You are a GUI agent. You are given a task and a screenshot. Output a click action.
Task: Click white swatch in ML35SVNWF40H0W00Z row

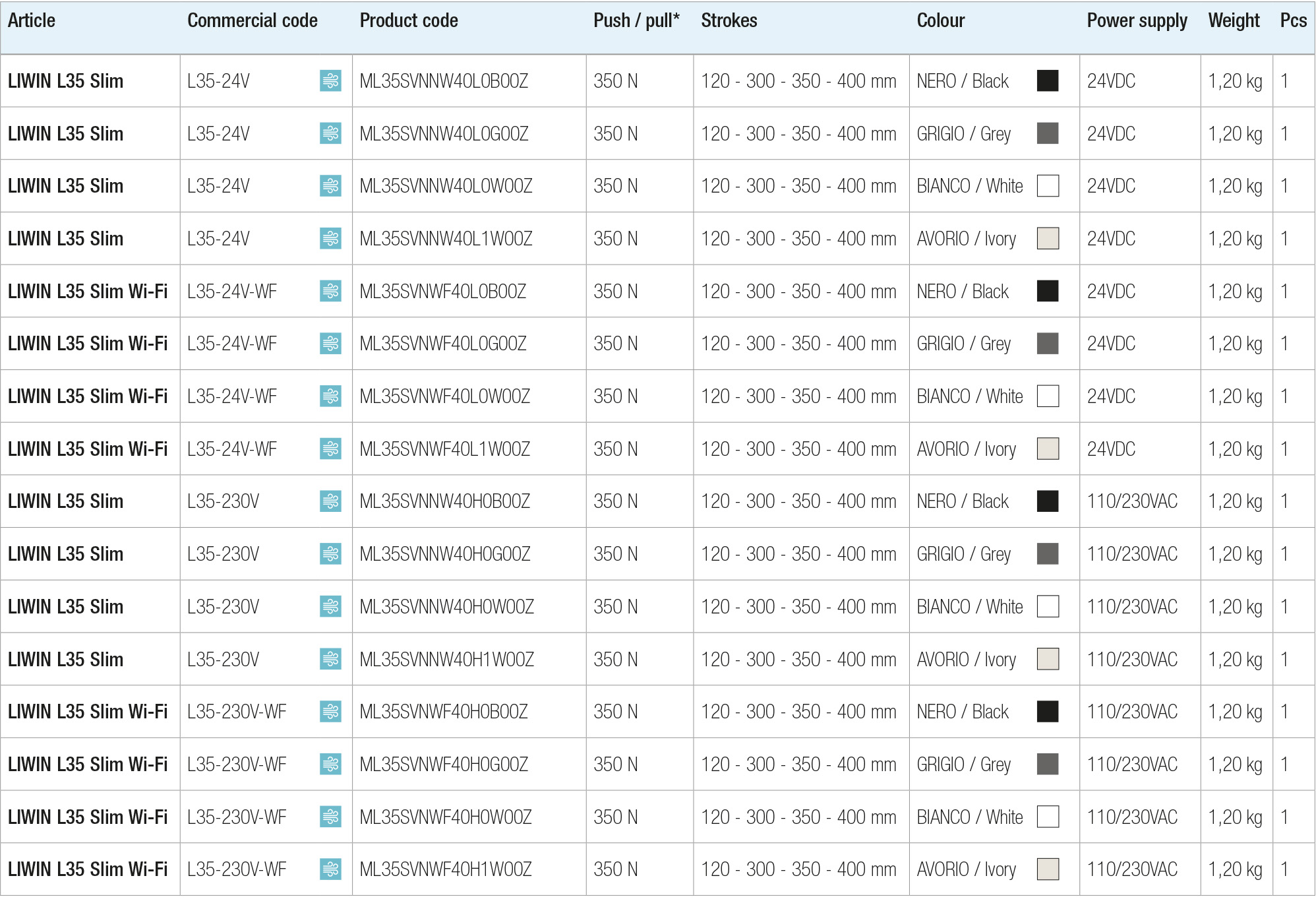click(1048, 817)
